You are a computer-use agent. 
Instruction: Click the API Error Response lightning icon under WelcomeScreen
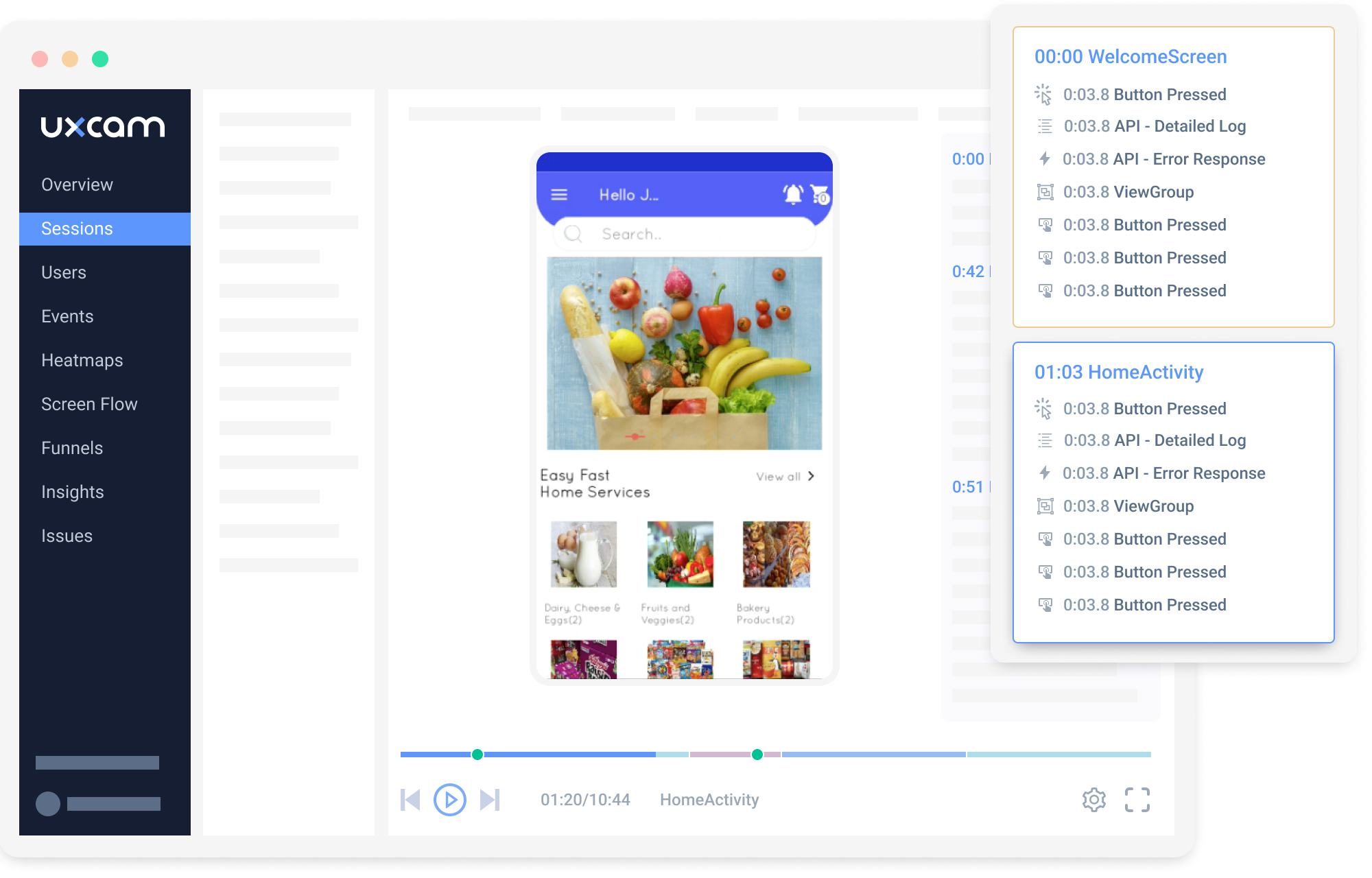tap(1044, 159)
